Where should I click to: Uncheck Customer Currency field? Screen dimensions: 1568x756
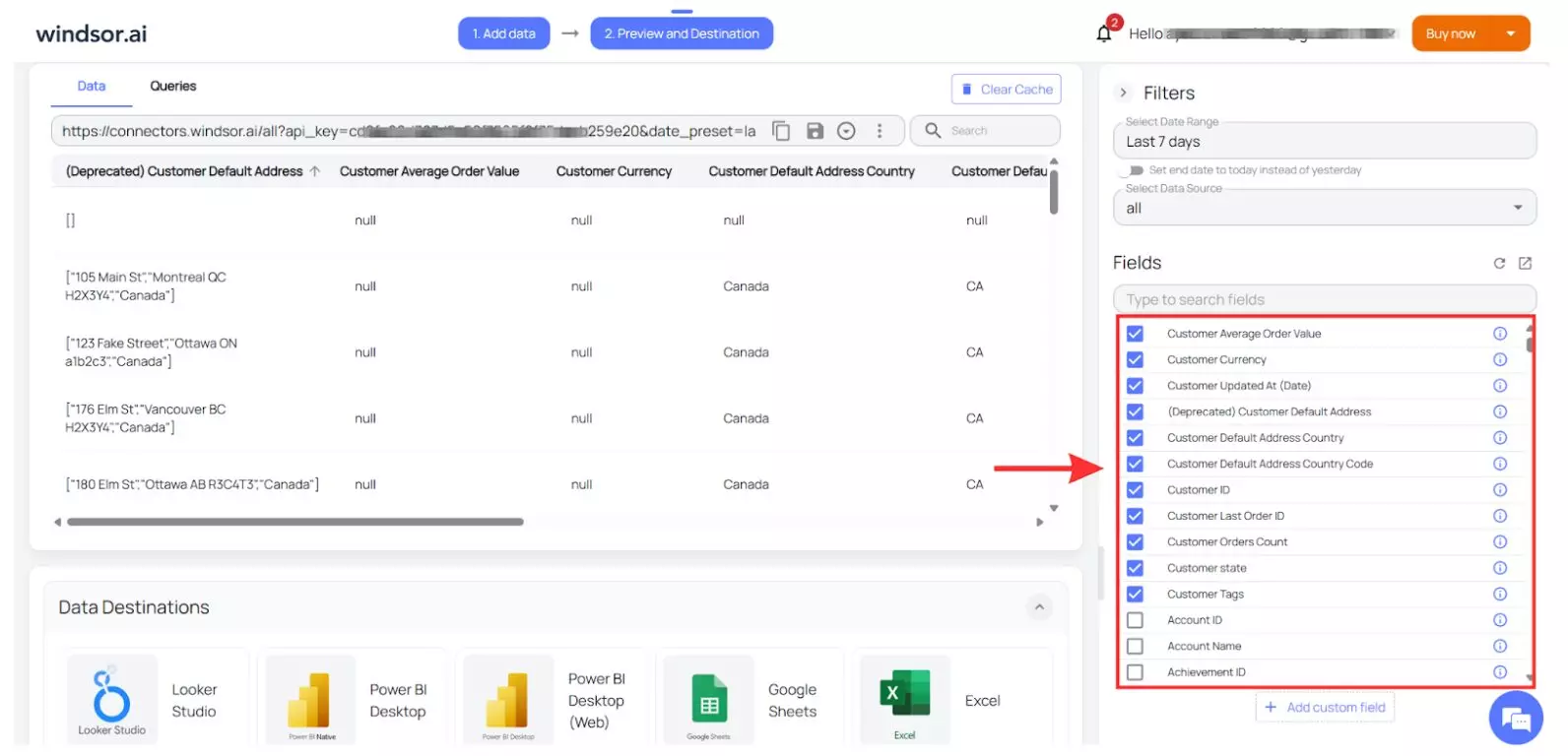pos(1135,359)
